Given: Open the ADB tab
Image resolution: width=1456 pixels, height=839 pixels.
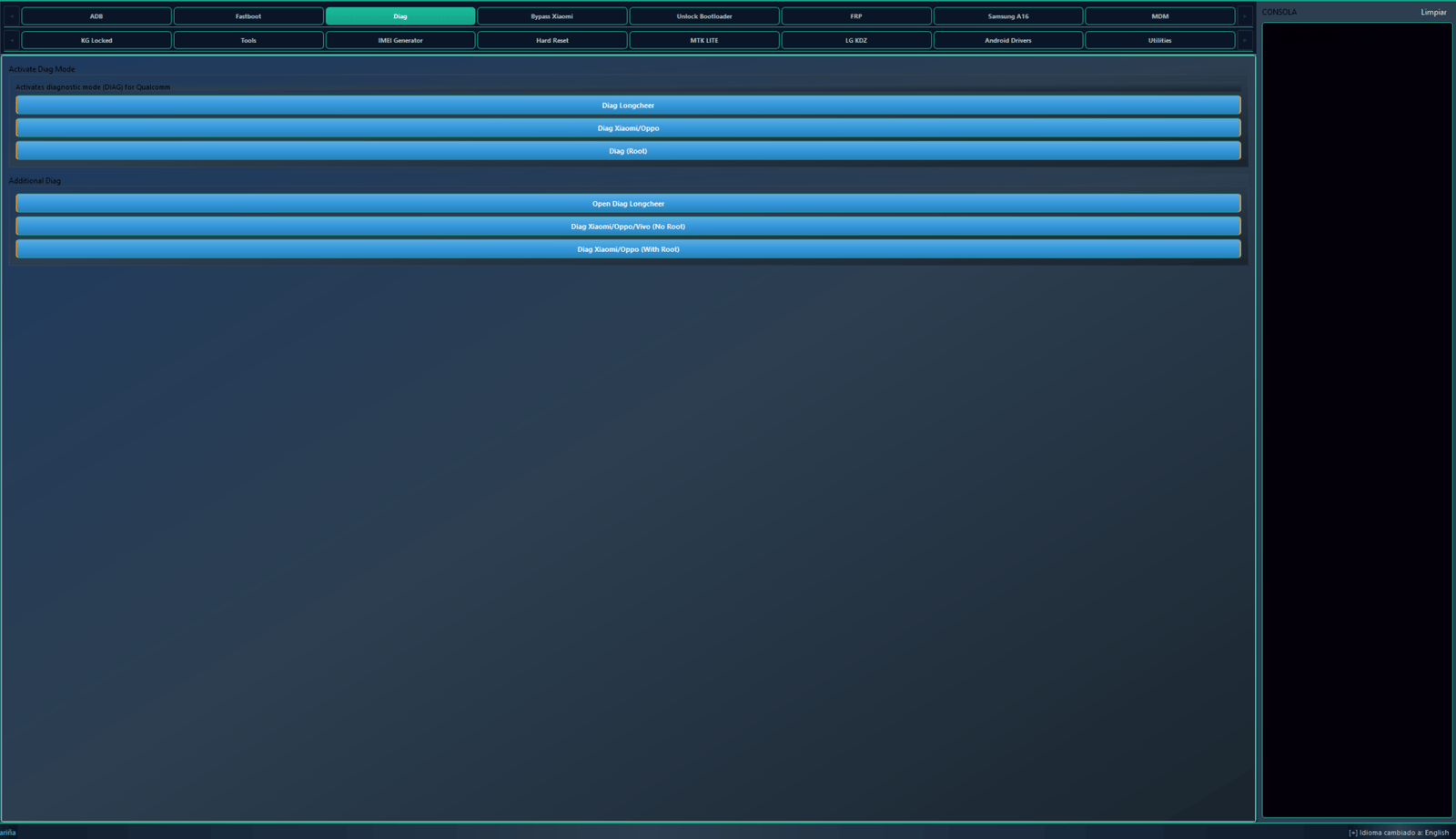Looking at the screenshot, I should point(96,16).
